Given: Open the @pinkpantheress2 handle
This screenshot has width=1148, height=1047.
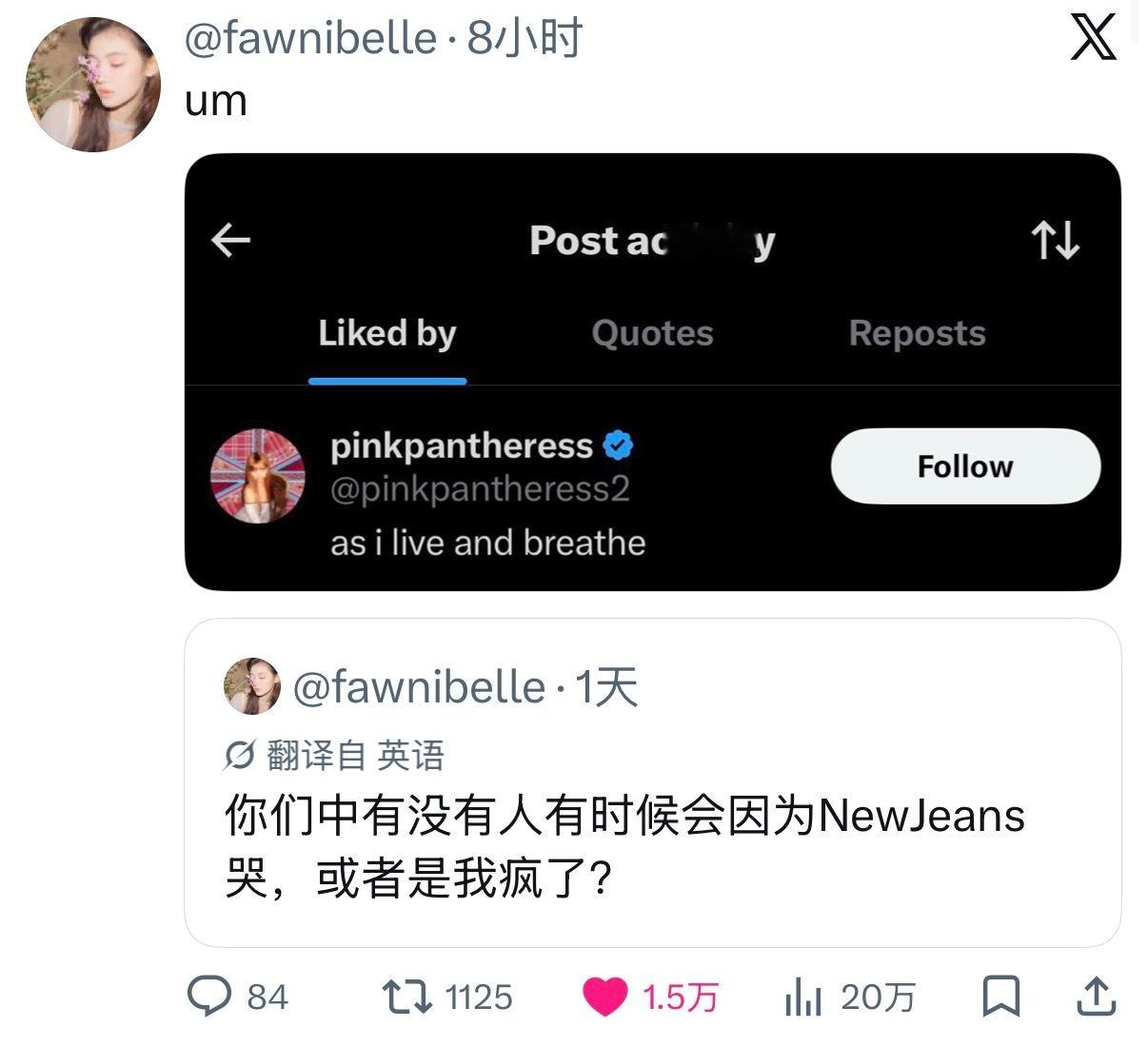Looking at the screenshot, I should coord(480,488).
